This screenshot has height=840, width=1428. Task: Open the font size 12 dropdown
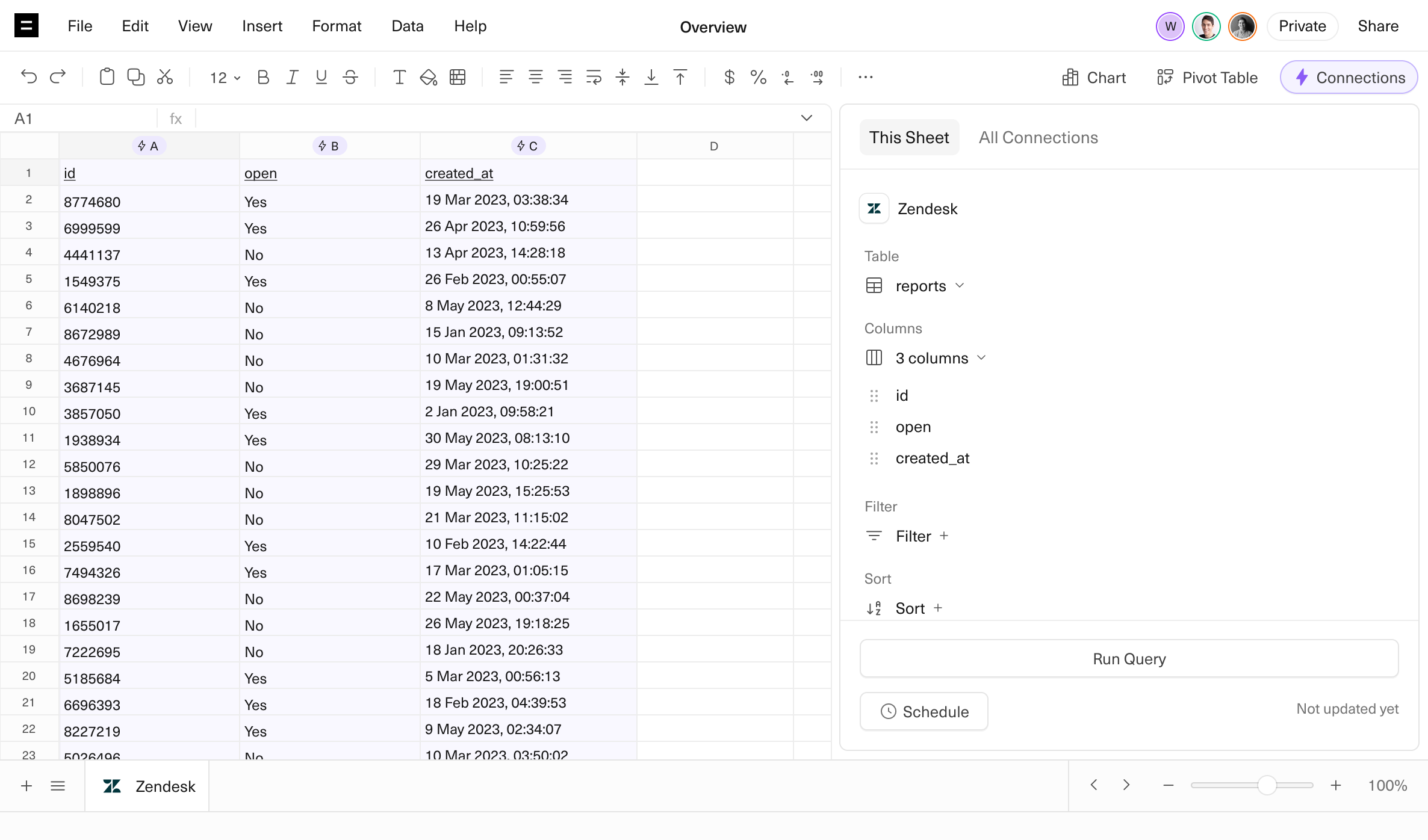[x=225, y=78]
